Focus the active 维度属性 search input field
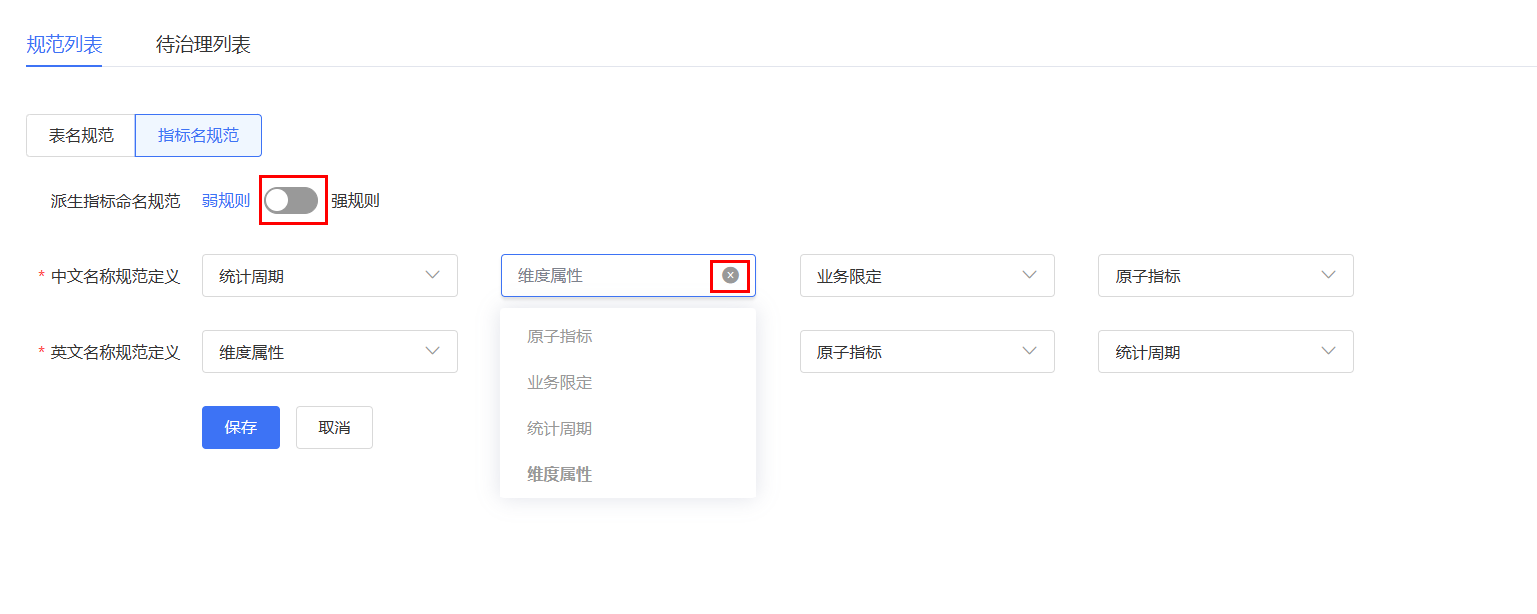Viewport: 1537px width, 614px height. click(612, 275)
